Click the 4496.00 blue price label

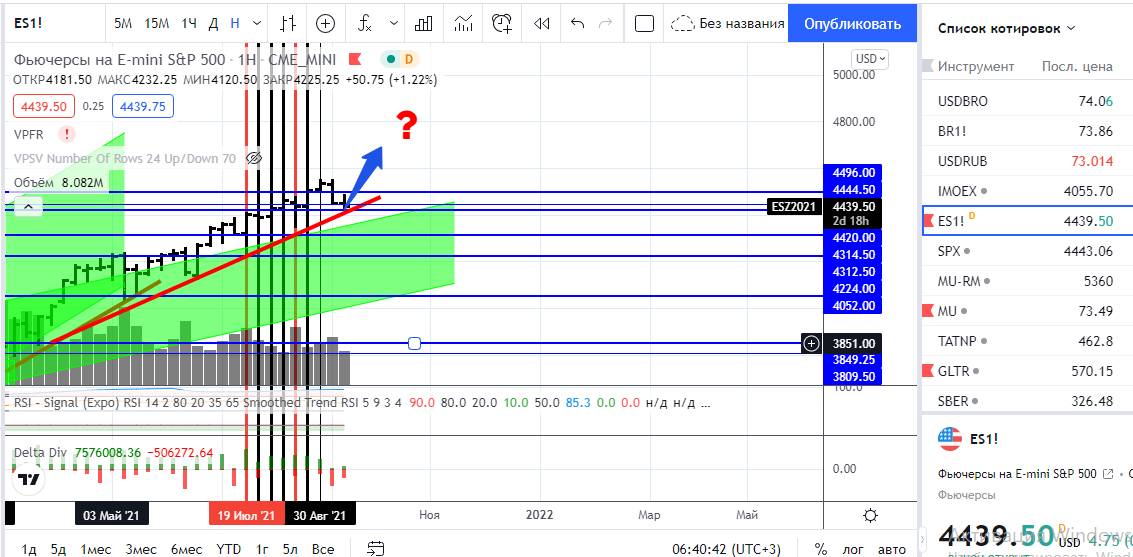coord(853,173)
